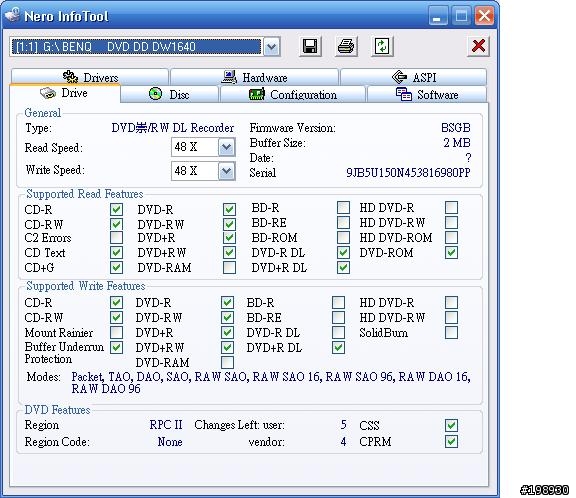Toggle C2 Errors read checkbox
Screen dimensions: 576x498
[116, 238]
